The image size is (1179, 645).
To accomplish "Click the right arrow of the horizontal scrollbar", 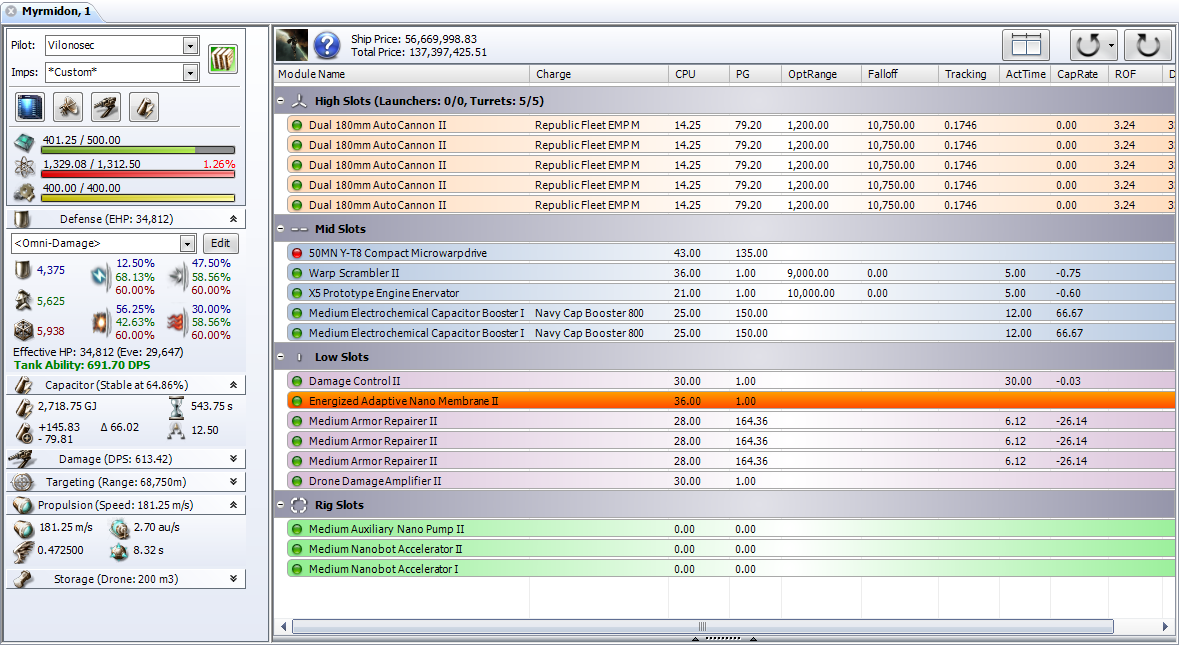I will 1165,626.
